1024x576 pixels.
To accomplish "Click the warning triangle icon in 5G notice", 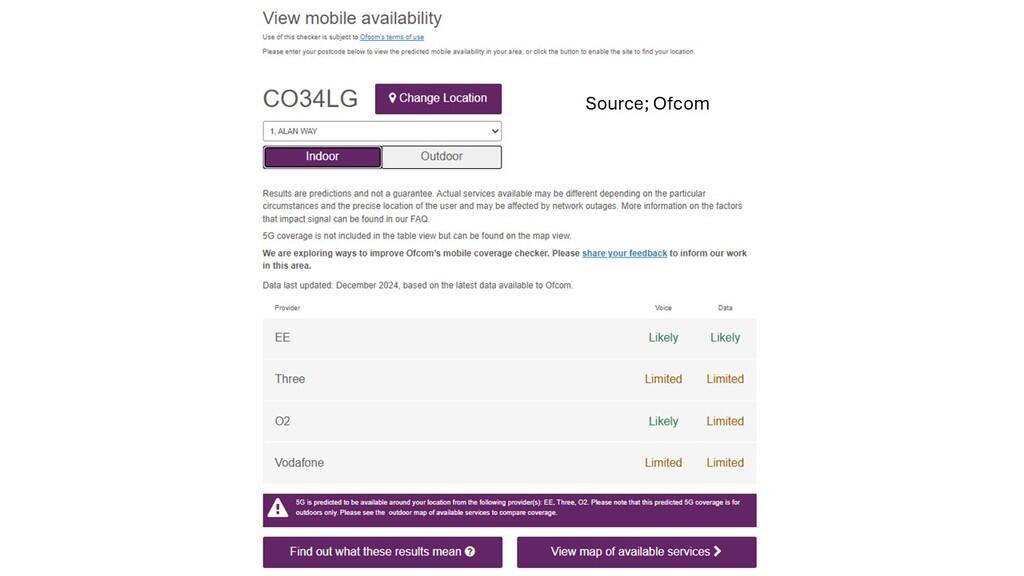I will point(278,508).
